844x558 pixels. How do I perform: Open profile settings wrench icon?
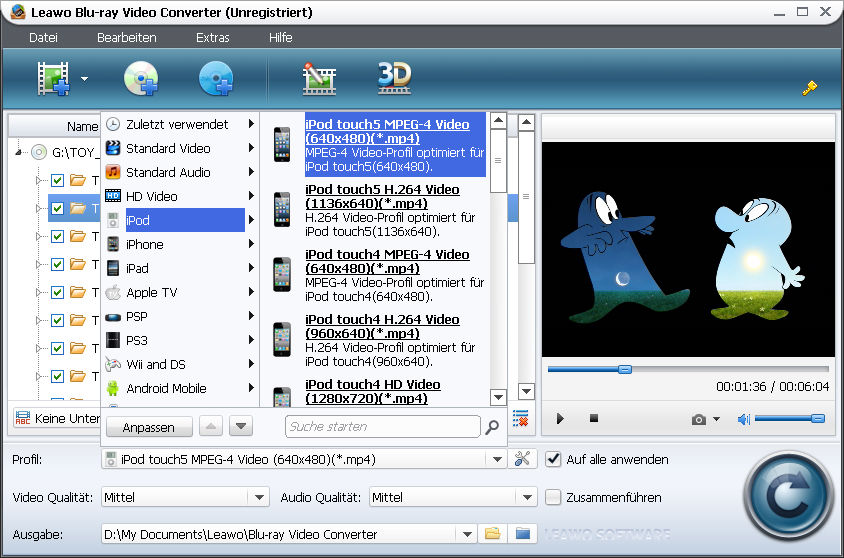[x=522, y=459]
